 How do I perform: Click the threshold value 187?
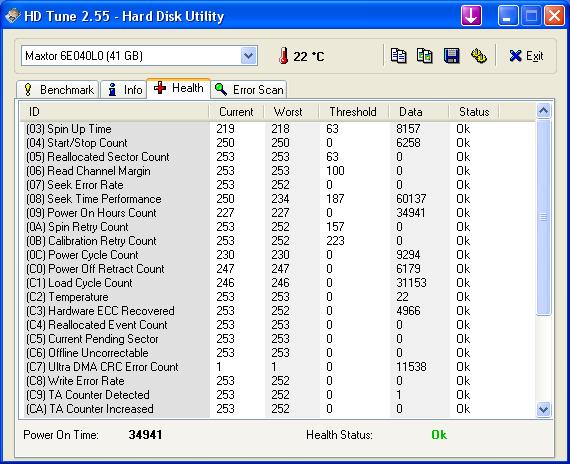tap(335, 199)
